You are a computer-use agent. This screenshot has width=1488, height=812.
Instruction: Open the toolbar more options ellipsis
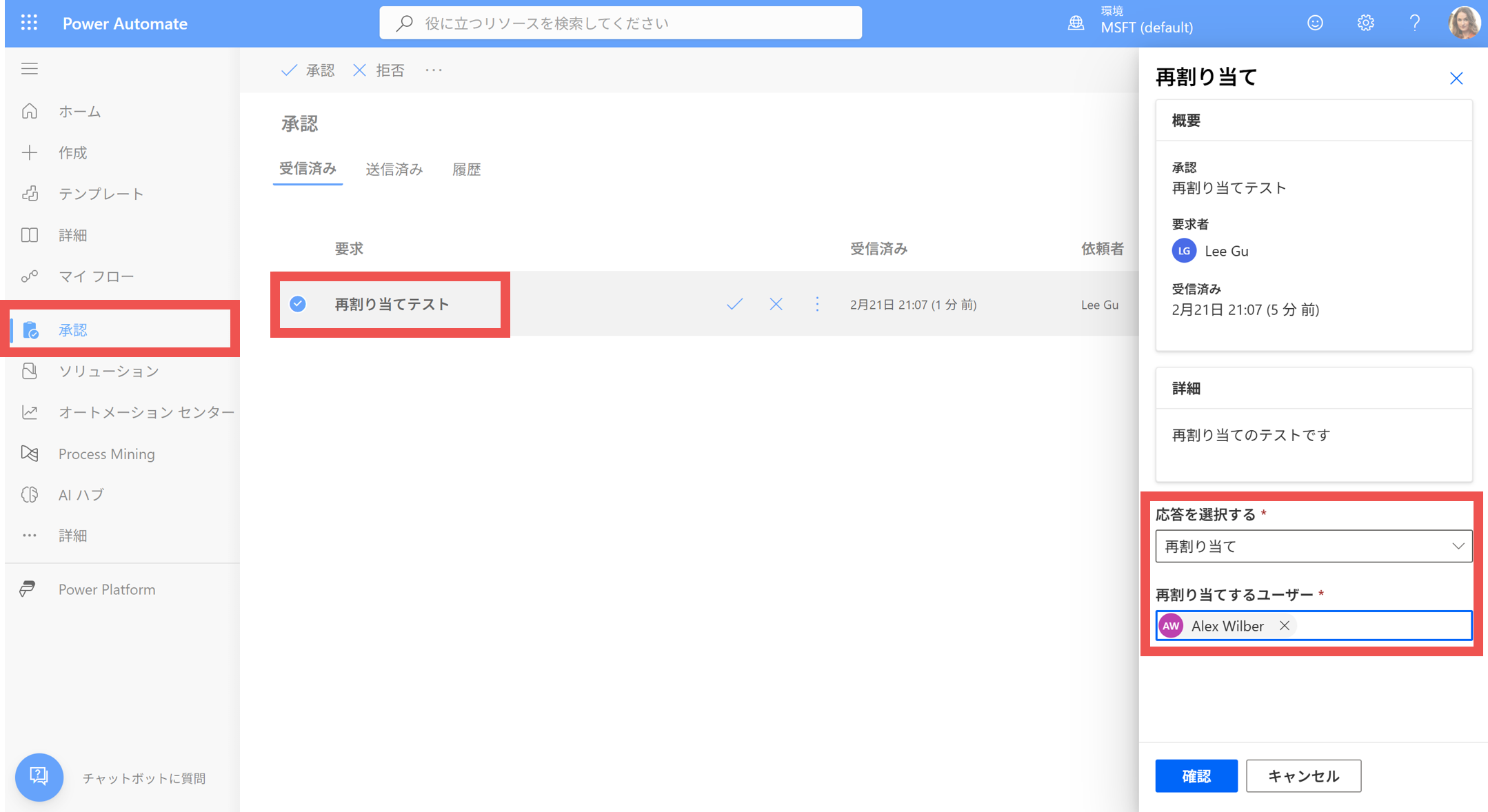click(433, 70)
